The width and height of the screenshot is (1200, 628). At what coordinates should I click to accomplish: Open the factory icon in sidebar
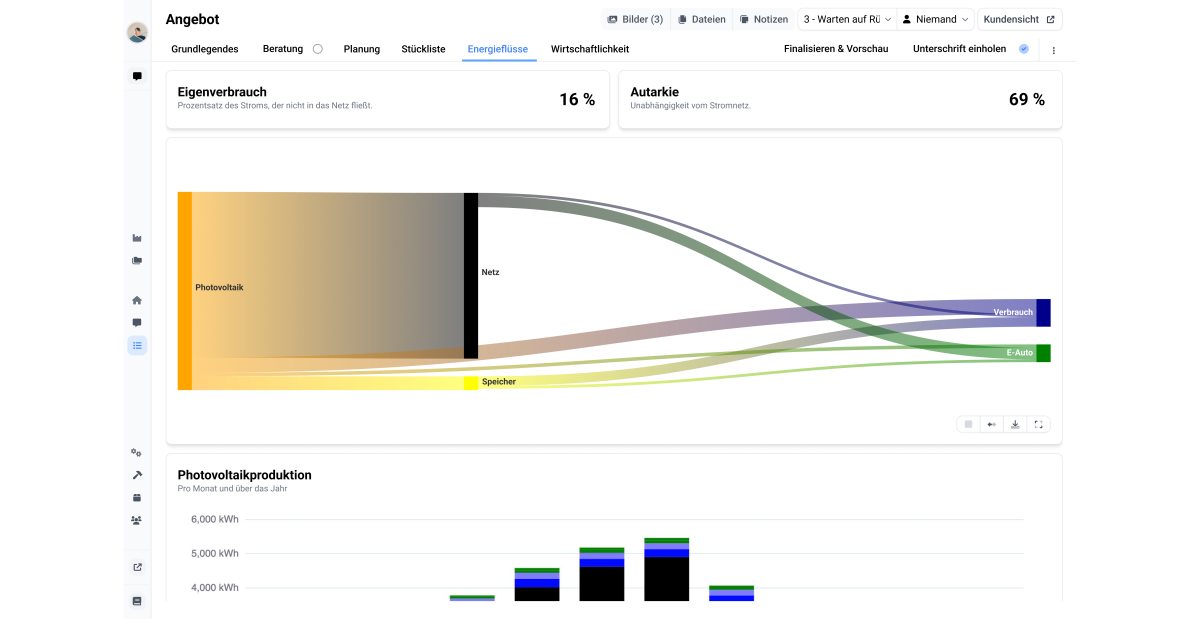click(137, 238)
